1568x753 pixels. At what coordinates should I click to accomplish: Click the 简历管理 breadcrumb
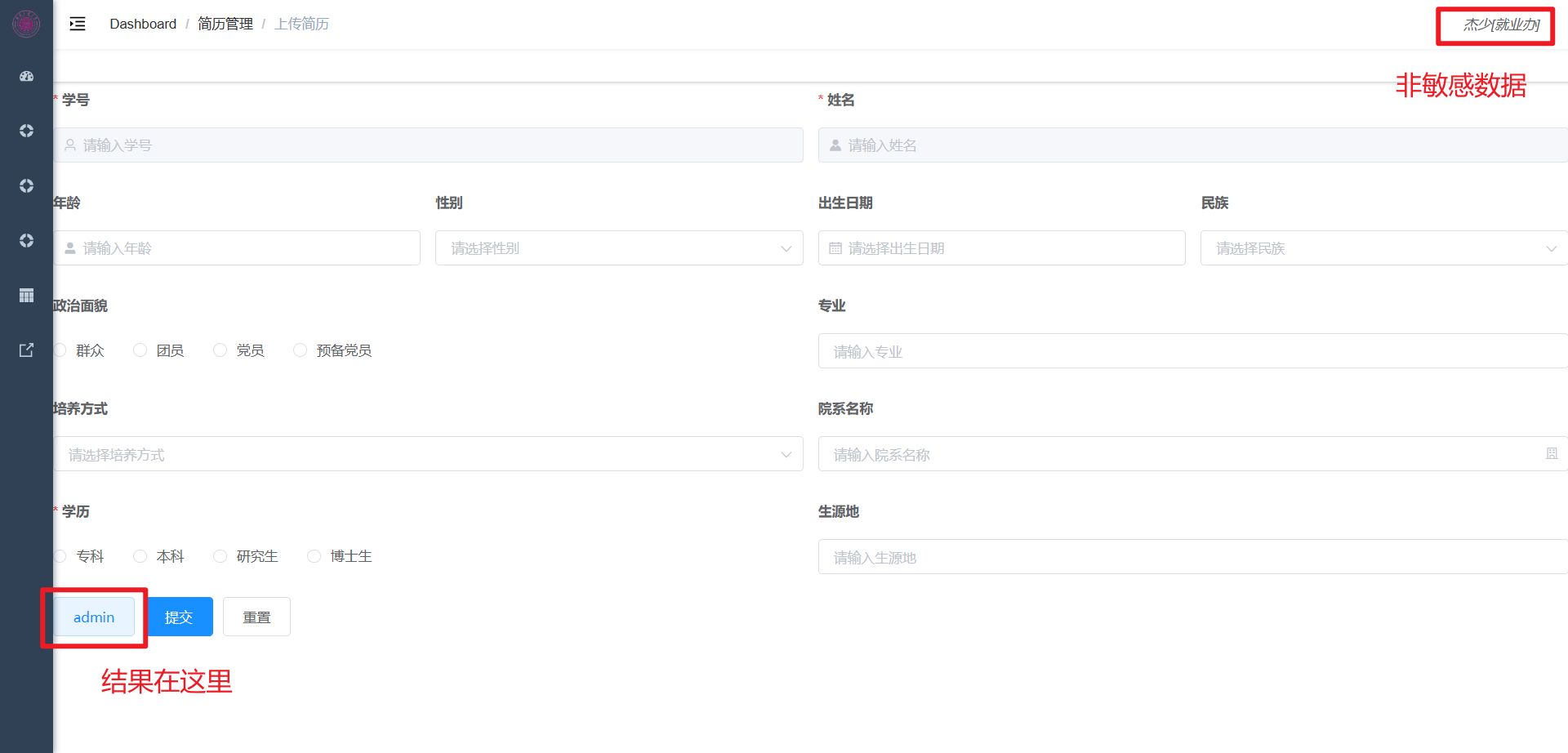coord(225,24)
